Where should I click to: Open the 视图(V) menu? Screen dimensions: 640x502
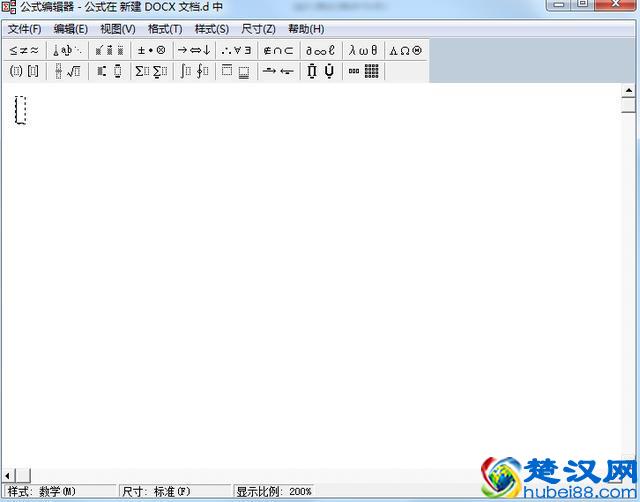click(118, 29)
